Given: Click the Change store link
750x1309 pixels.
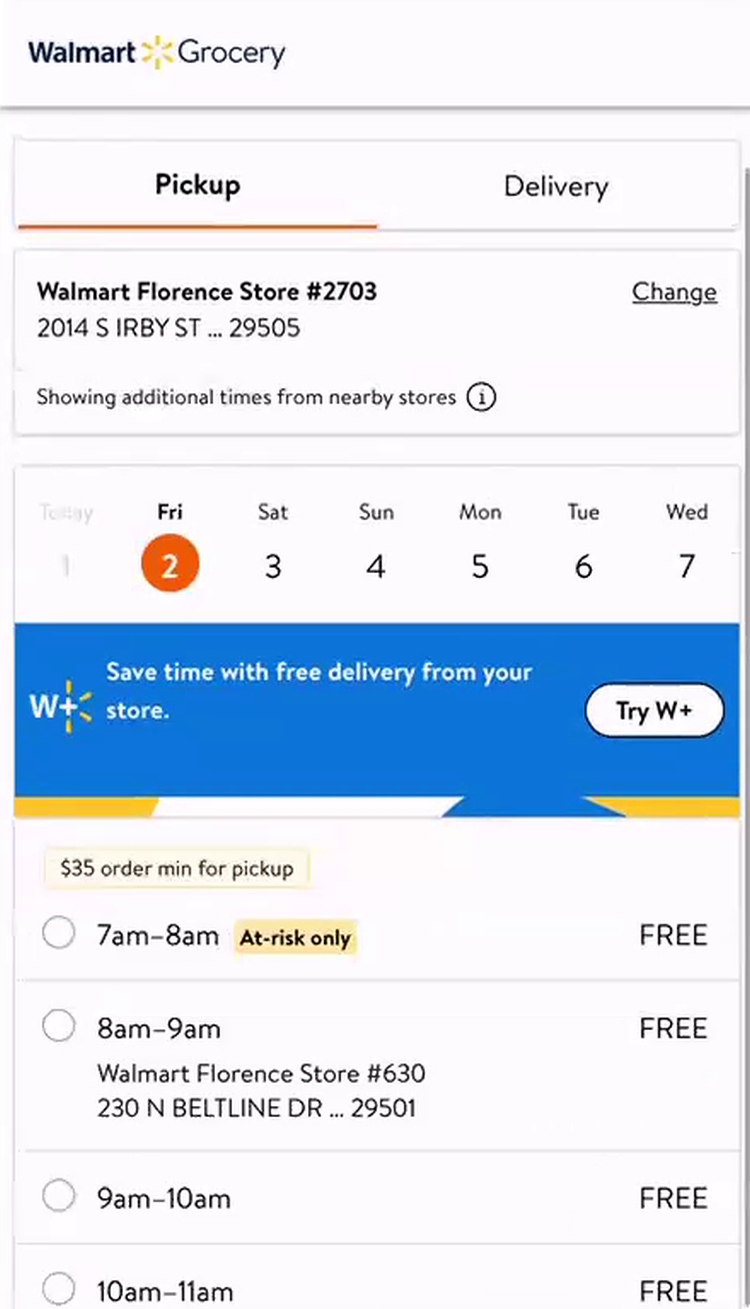Looking at the screenshot, I should pyautogui.click(x=674, y=292).
